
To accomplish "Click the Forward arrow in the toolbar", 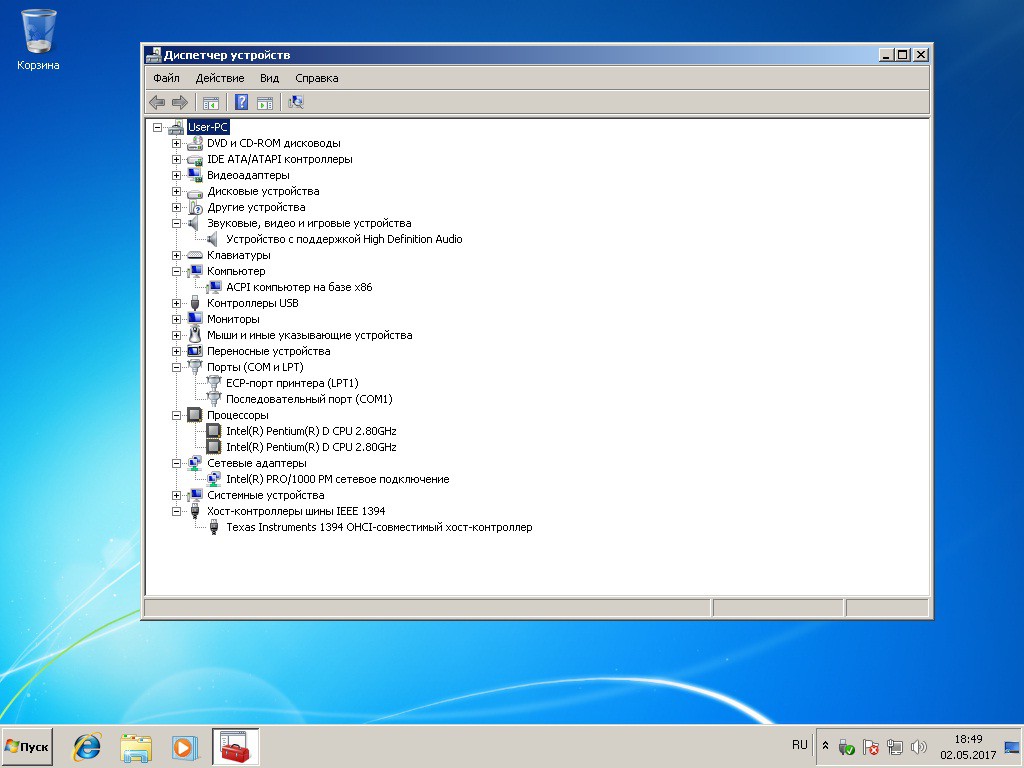I will pyautogui.click(x=180, y=102).
